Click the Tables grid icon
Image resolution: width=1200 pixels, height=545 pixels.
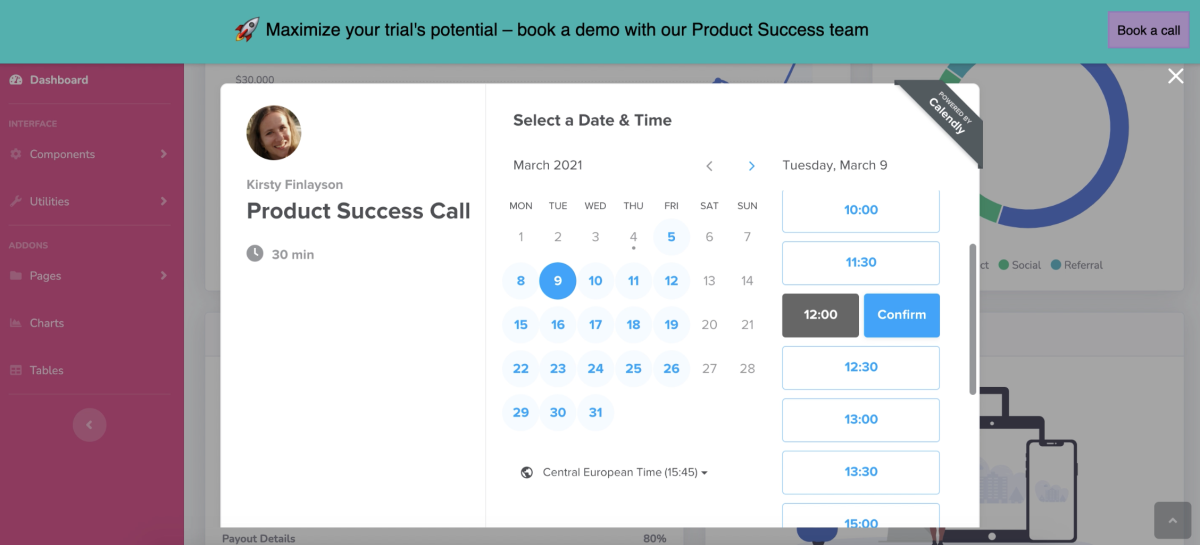point(16,370)
